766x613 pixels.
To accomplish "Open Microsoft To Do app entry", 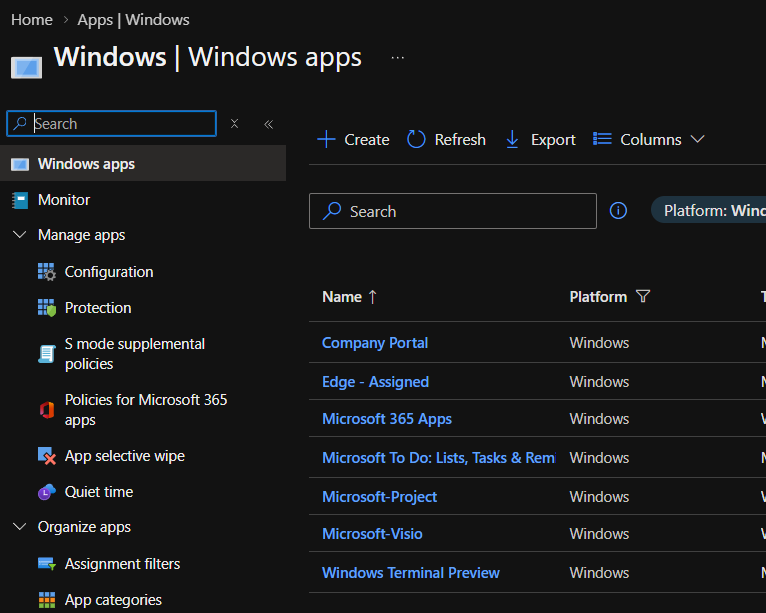I will tap(439, 458).
